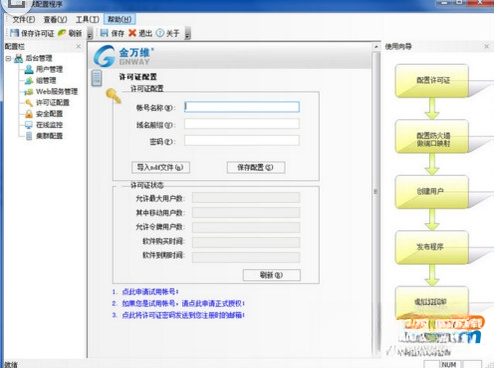Click the main panel vertical scrollbar

tap(376, 192)
